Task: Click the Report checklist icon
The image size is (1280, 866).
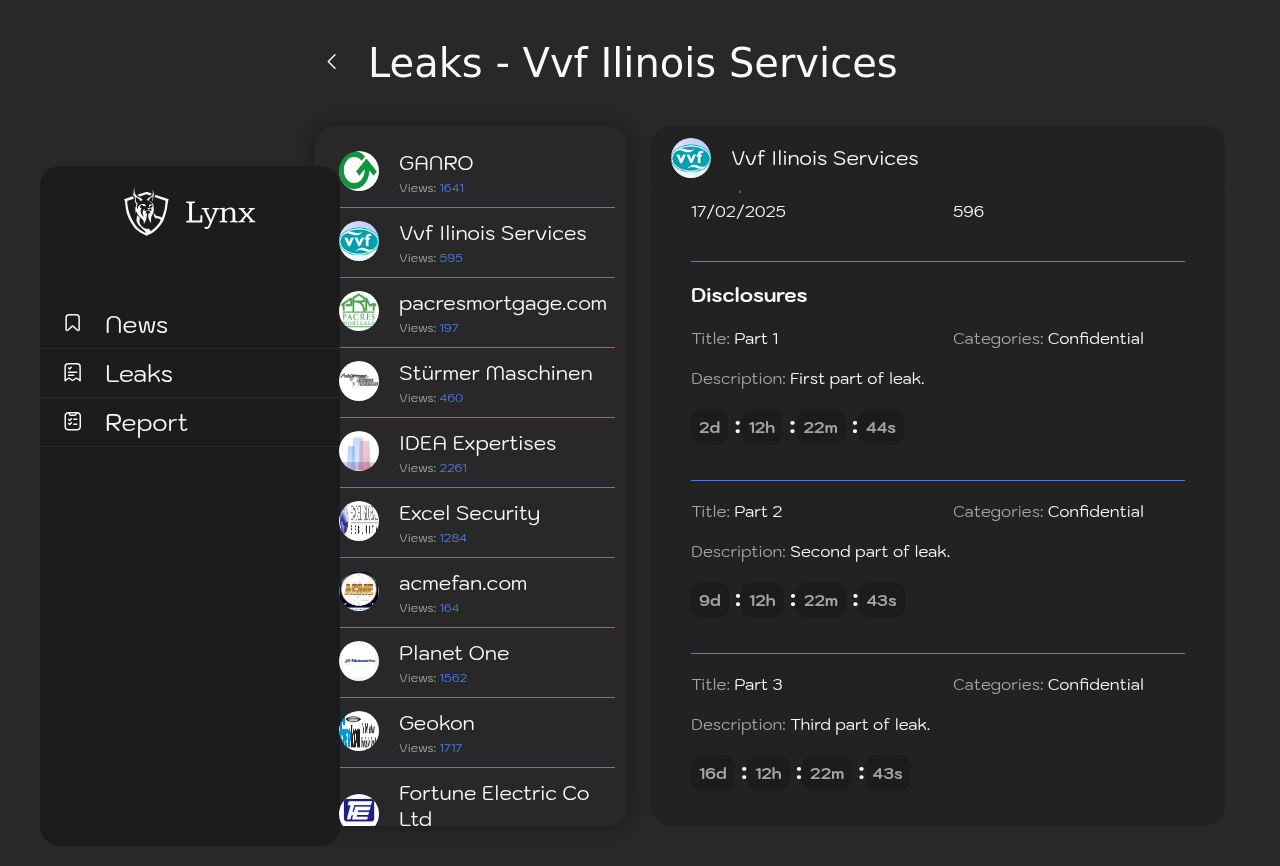Action: [72, 421]
